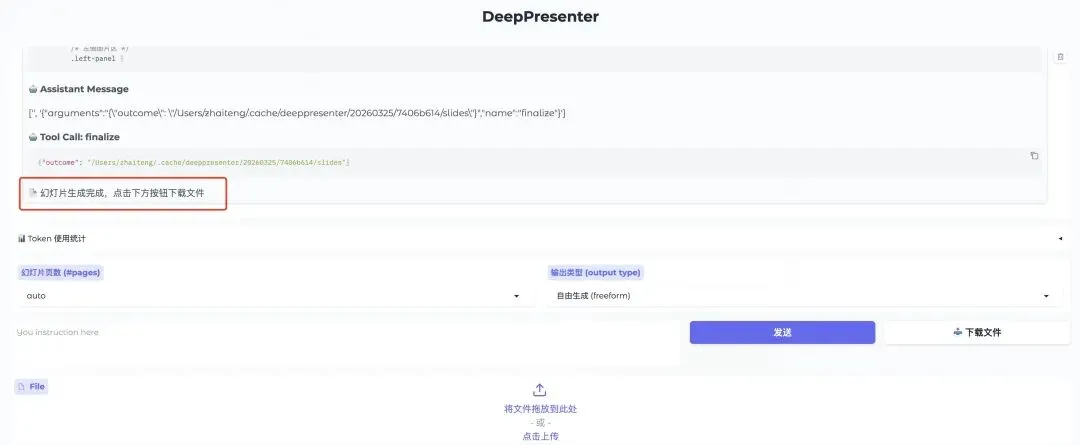Viewport: 1080px width, 445px height.
Task: Click the File label tag
Action: (x=31, y=386)
